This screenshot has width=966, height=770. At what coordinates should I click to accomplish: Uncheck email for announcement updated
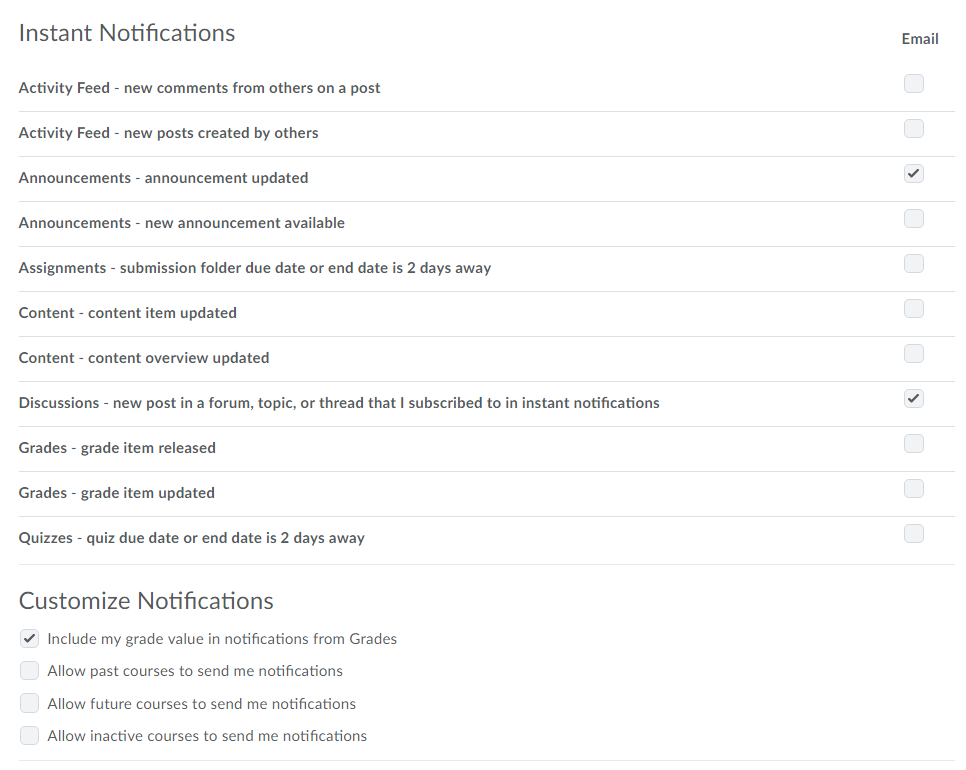tap(914, 174)
